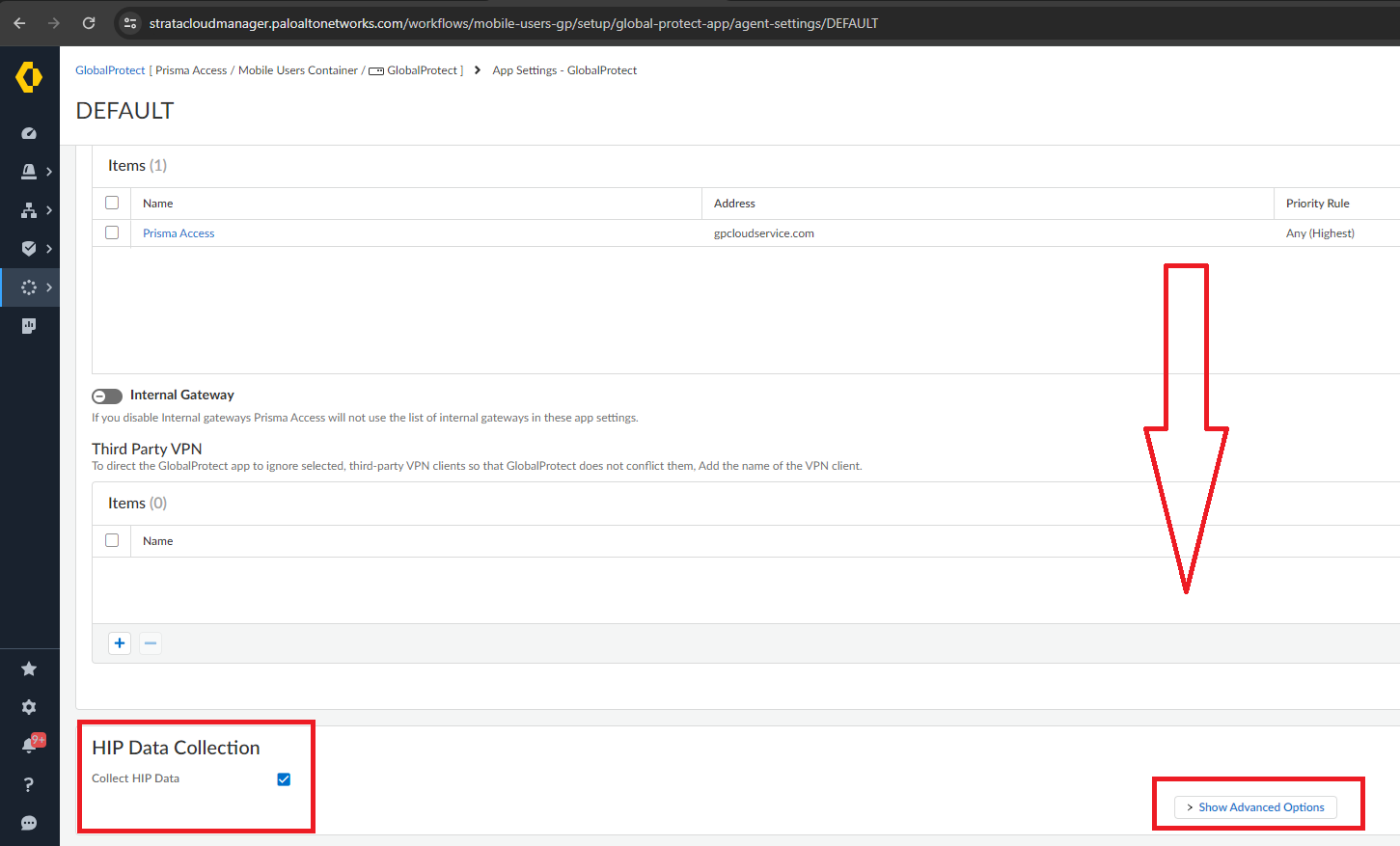Open the GlobalProtect breadcrumb link

tap(110, 70)
